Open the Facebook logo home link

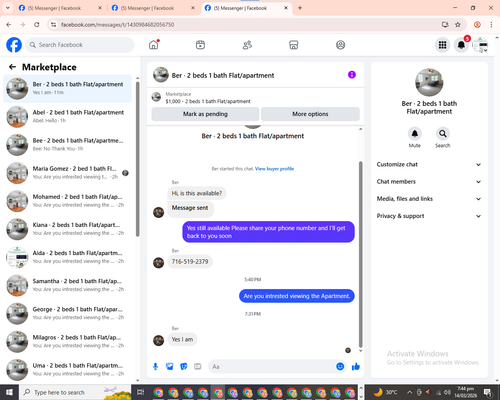[14, 45]
